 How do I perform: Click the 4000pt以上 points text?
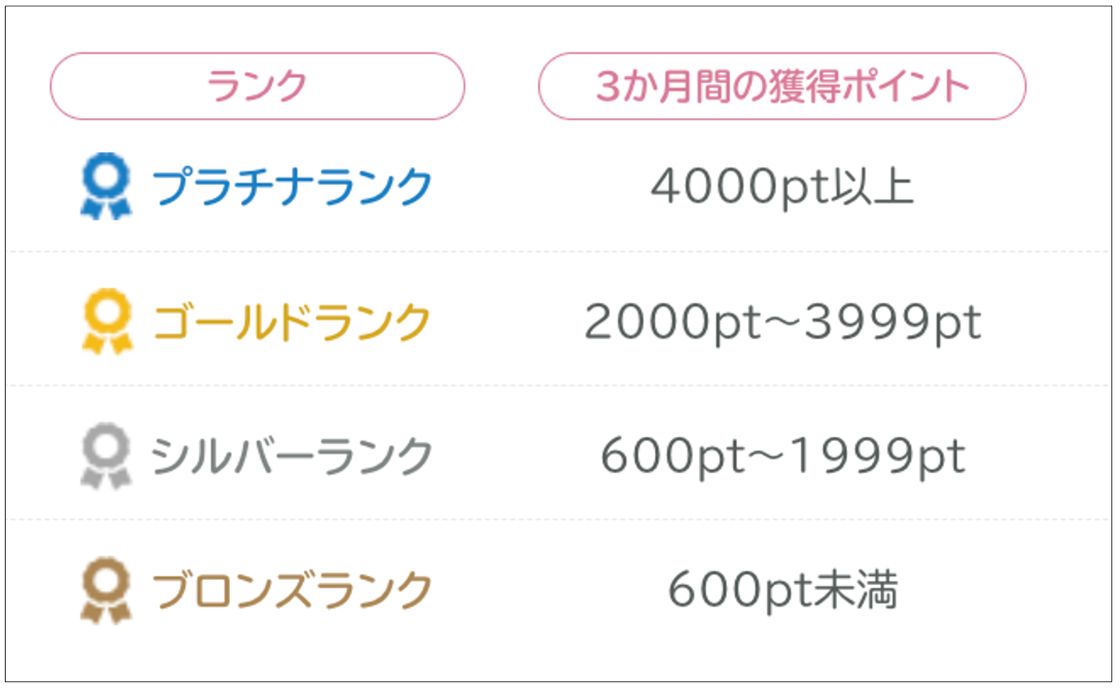(782, 188)
